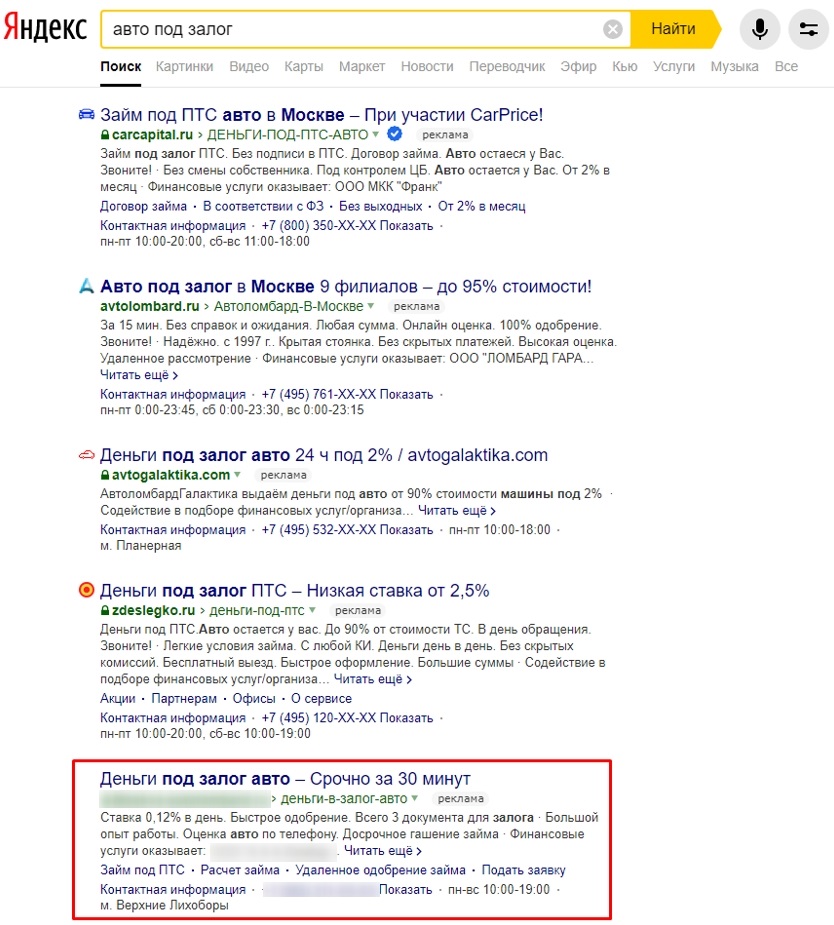Open 'Деньги под залог ПТС – Низкая ставка' result
834x925 pixels.
coord(294,591)
